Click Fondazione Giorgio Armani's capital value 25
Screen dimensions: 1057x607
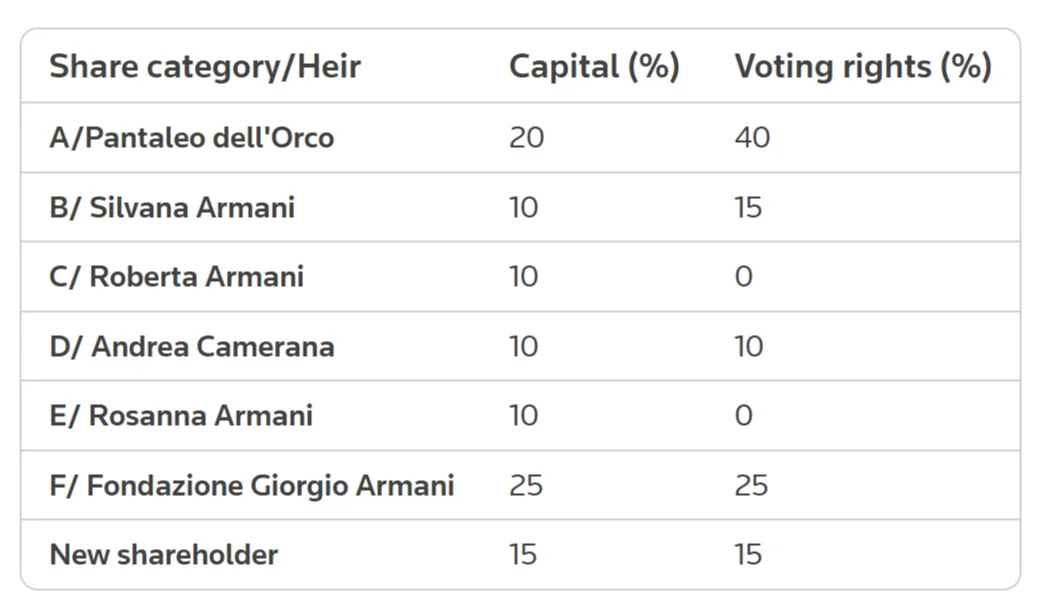[x=526, y=486]
